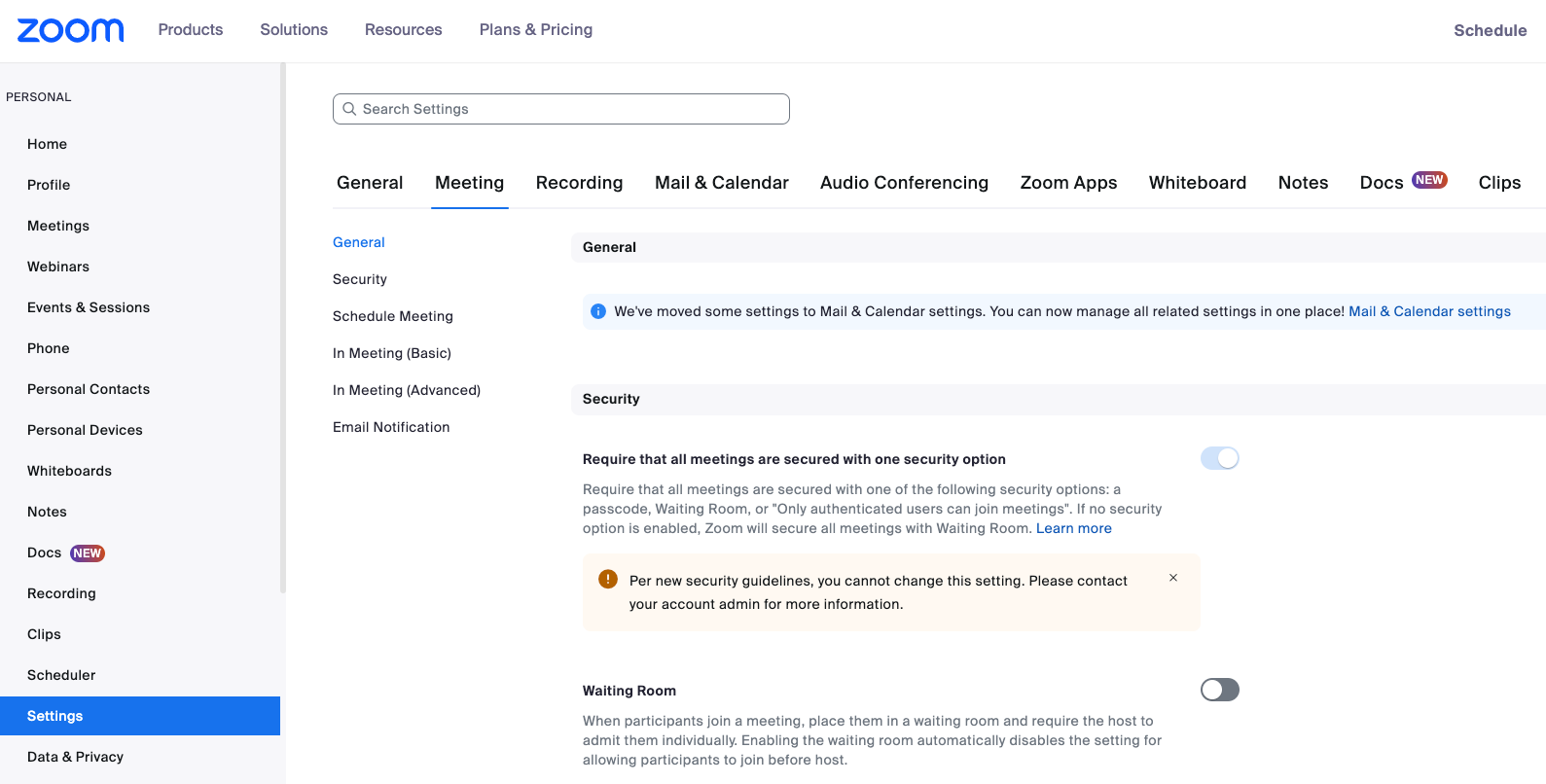Focus the Search Settings field
This screenshot has height=784, width=1546.
point(561,109)
